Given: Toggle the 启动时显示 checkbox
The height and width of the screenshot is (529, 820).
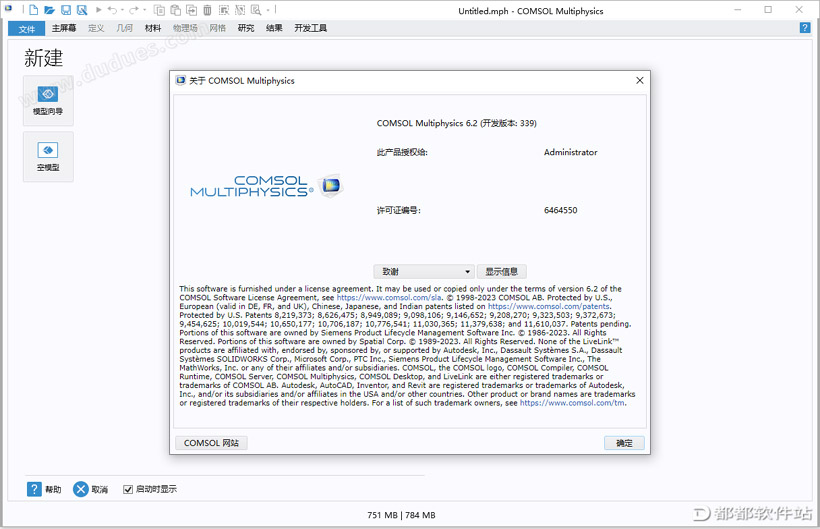Looking at the screenshot, I should coord(128,489).
